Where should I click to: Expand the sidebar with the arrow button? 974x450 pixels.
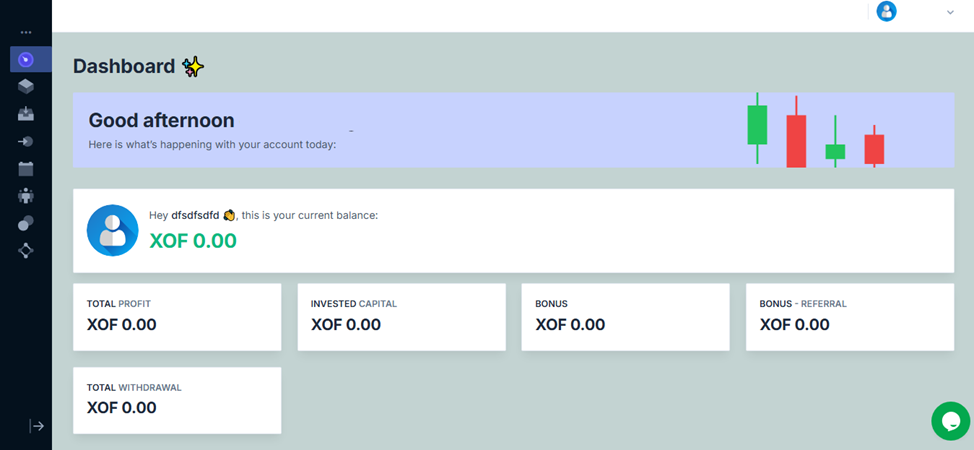[x=37, y=426]
